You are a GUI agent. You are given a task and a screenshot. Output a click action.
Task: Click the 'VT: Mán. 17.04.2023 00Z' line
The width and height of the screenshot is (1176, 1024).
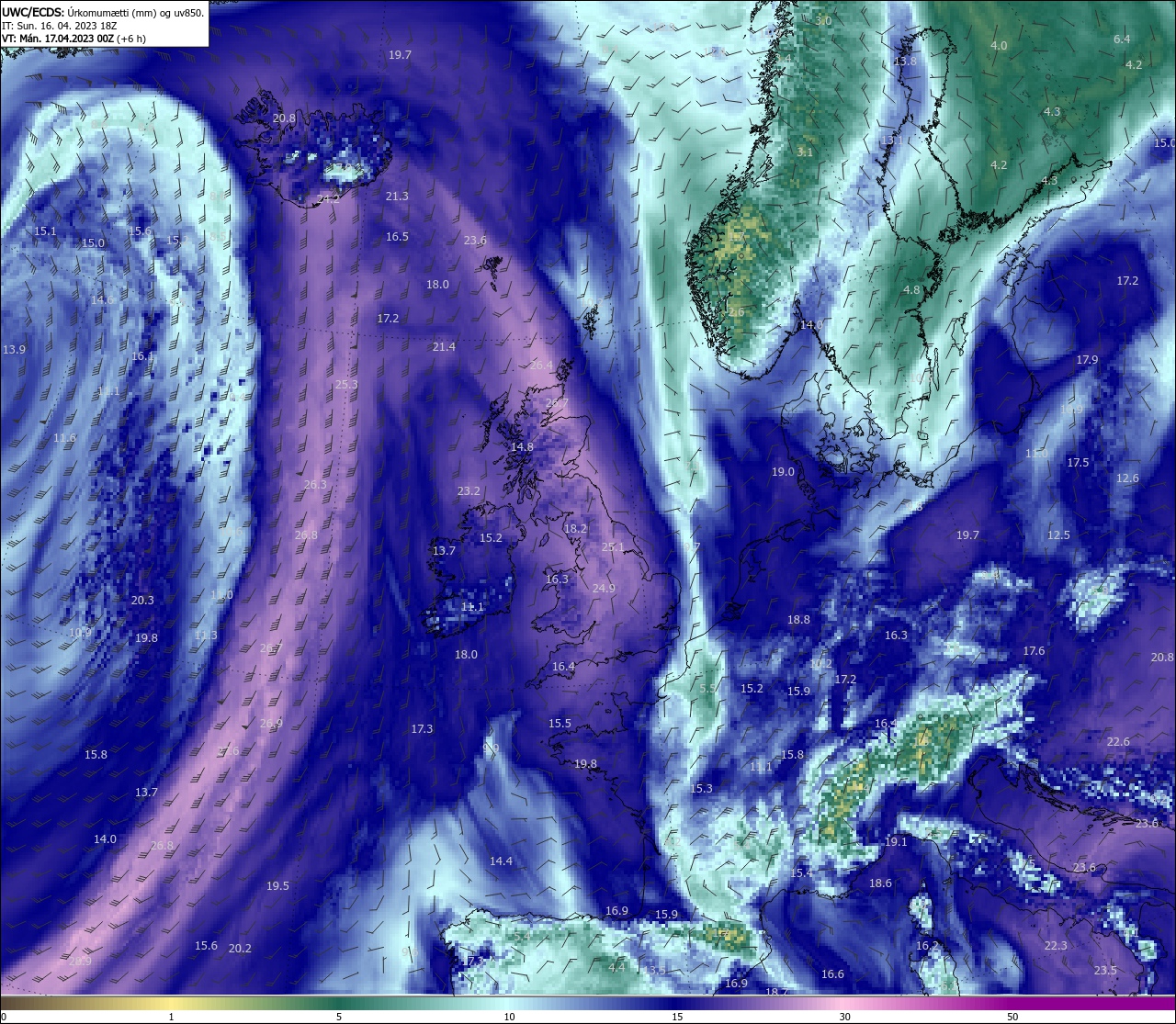coord(74,39)
